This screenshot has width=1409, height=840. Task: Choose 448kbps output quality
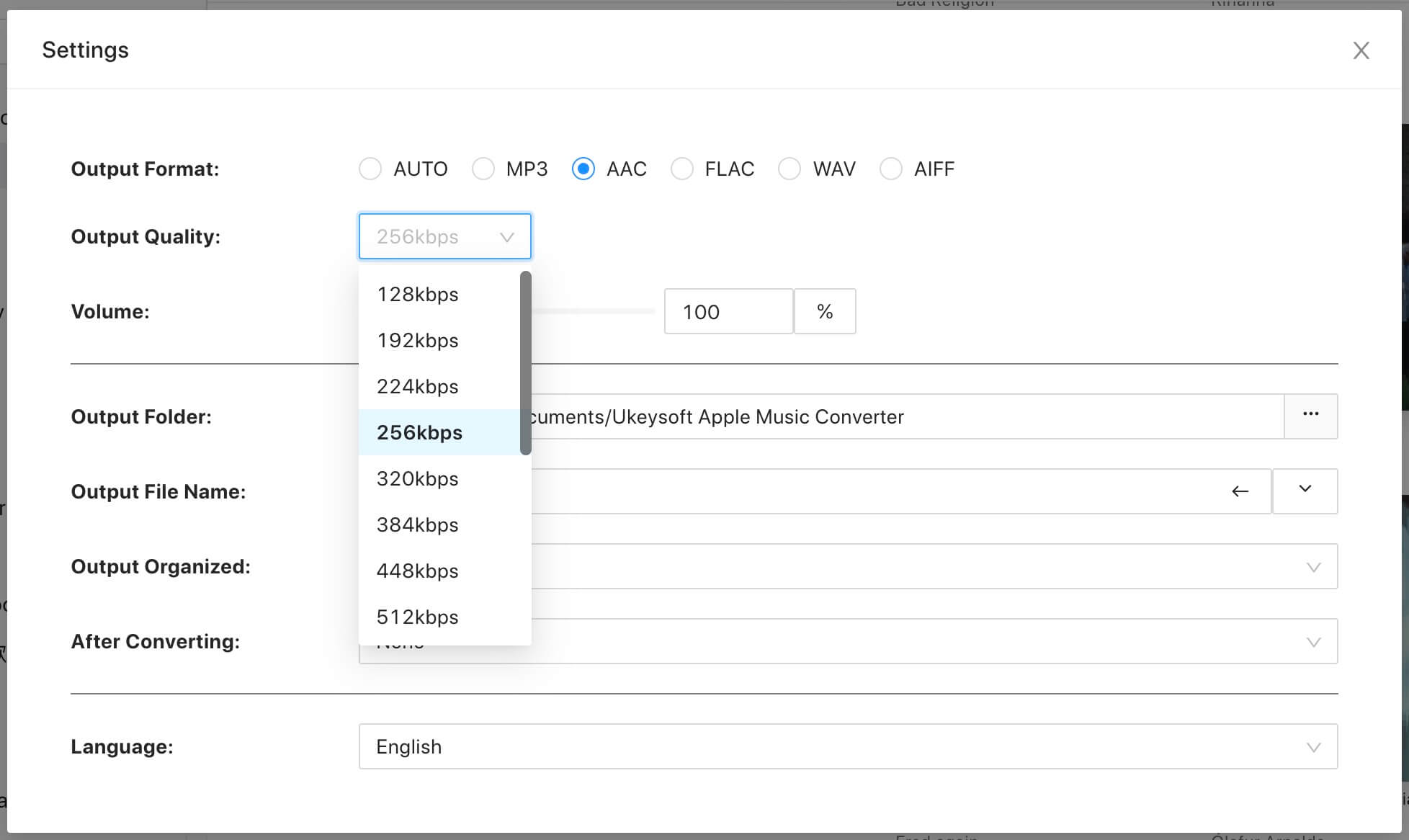point(417,570)
